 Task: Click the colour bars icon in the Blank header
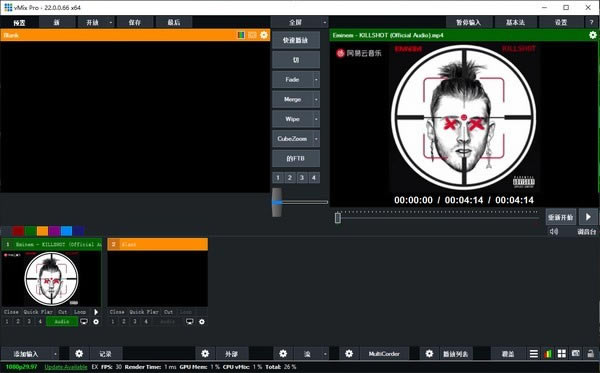pos(241,35)
